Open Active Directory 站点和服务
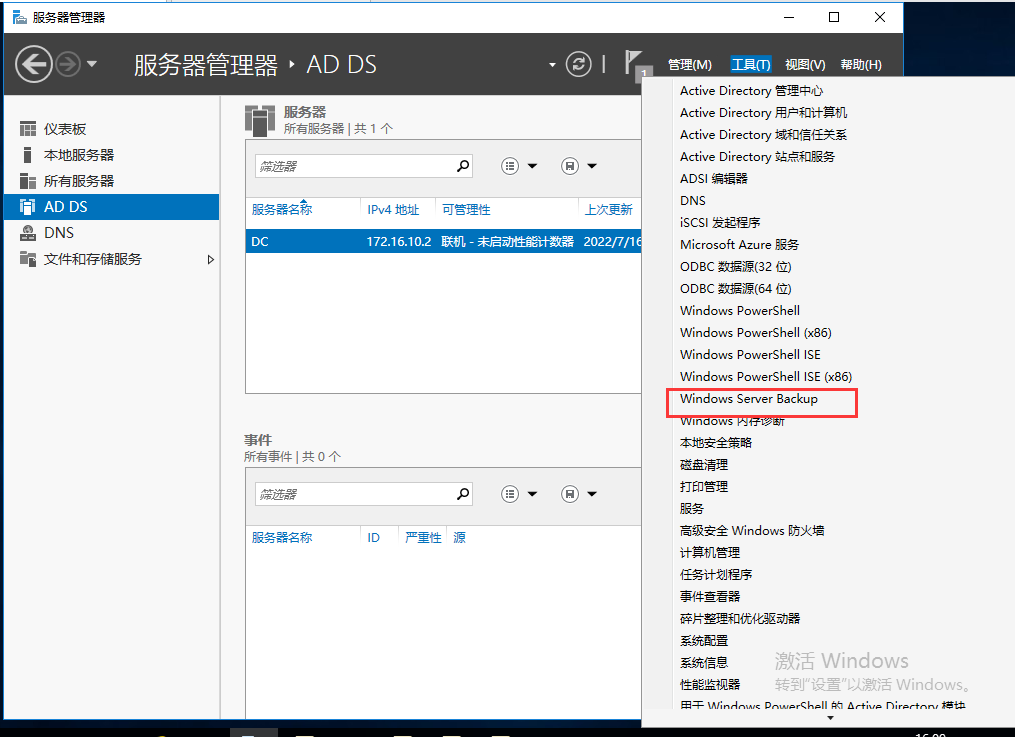Image resolution: width=1015 pixels, height=737 pixels. pyautogui.click(x=757, y=157)
